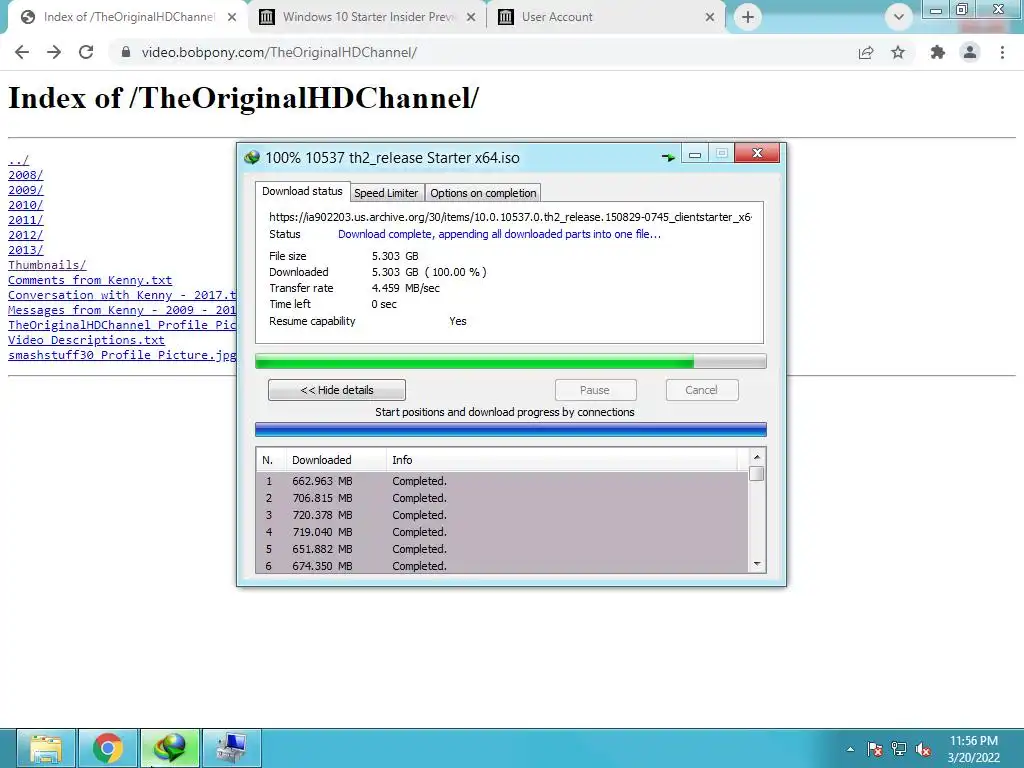The width and height of the screenshot is (1024, 768).
Task: Click the share page icon
Action: click(866, 52)
